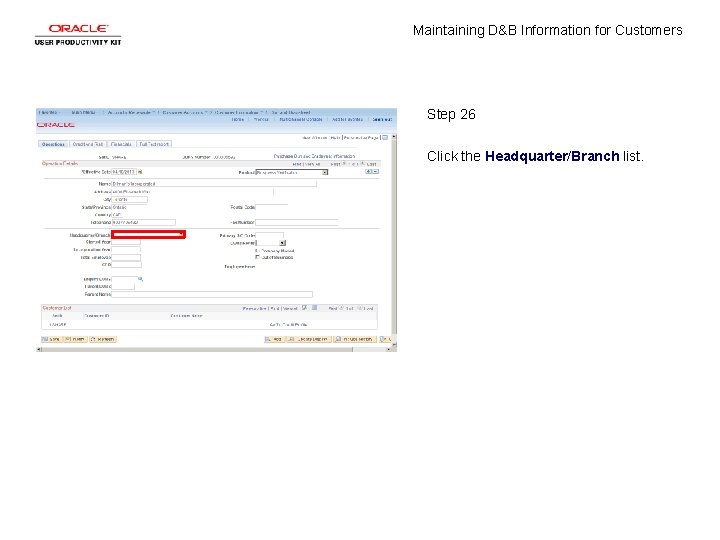Click the horizontal scrollbar at the bottom
This screenshot has height=540, width=720.
[x=214, y=349]
